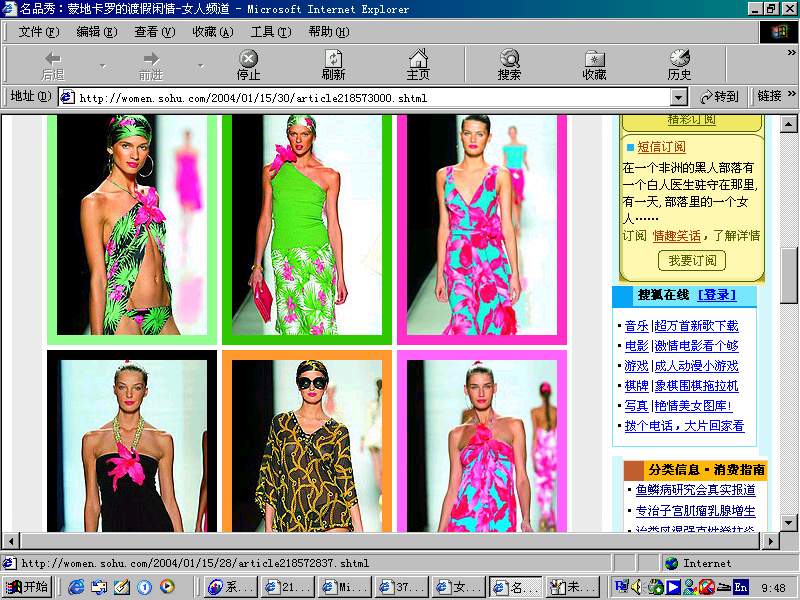
Task: Open the 电影 link
Action: tap(636, 346)
